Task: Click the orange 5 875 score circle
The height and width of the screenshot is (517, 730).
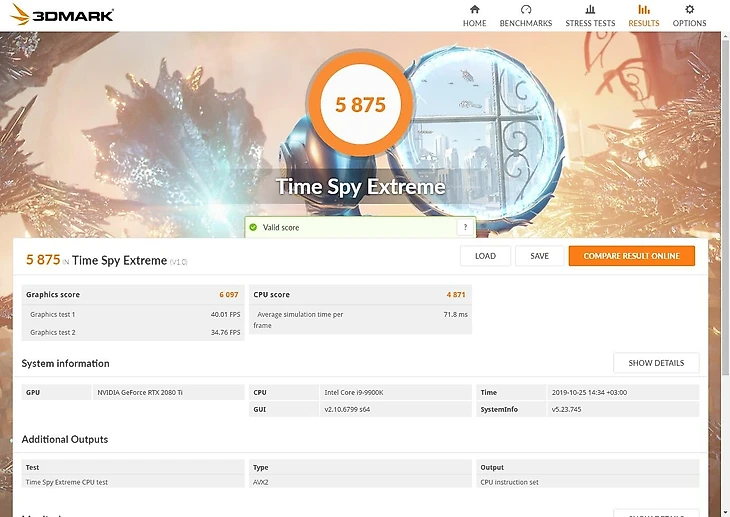Action: point(360,105)
